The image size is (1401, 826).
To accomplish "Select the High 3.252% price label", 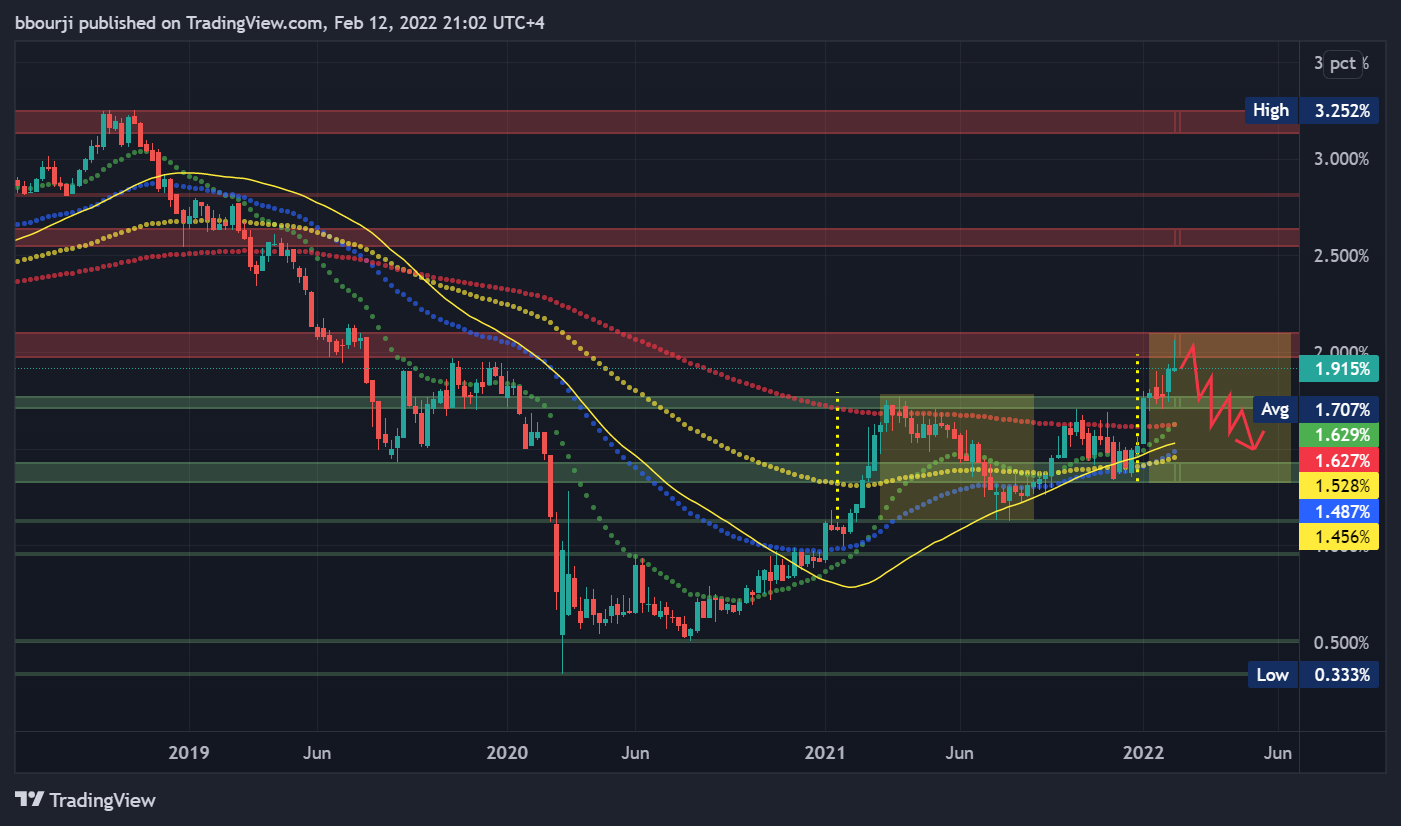I will (x=1312, y=110).
